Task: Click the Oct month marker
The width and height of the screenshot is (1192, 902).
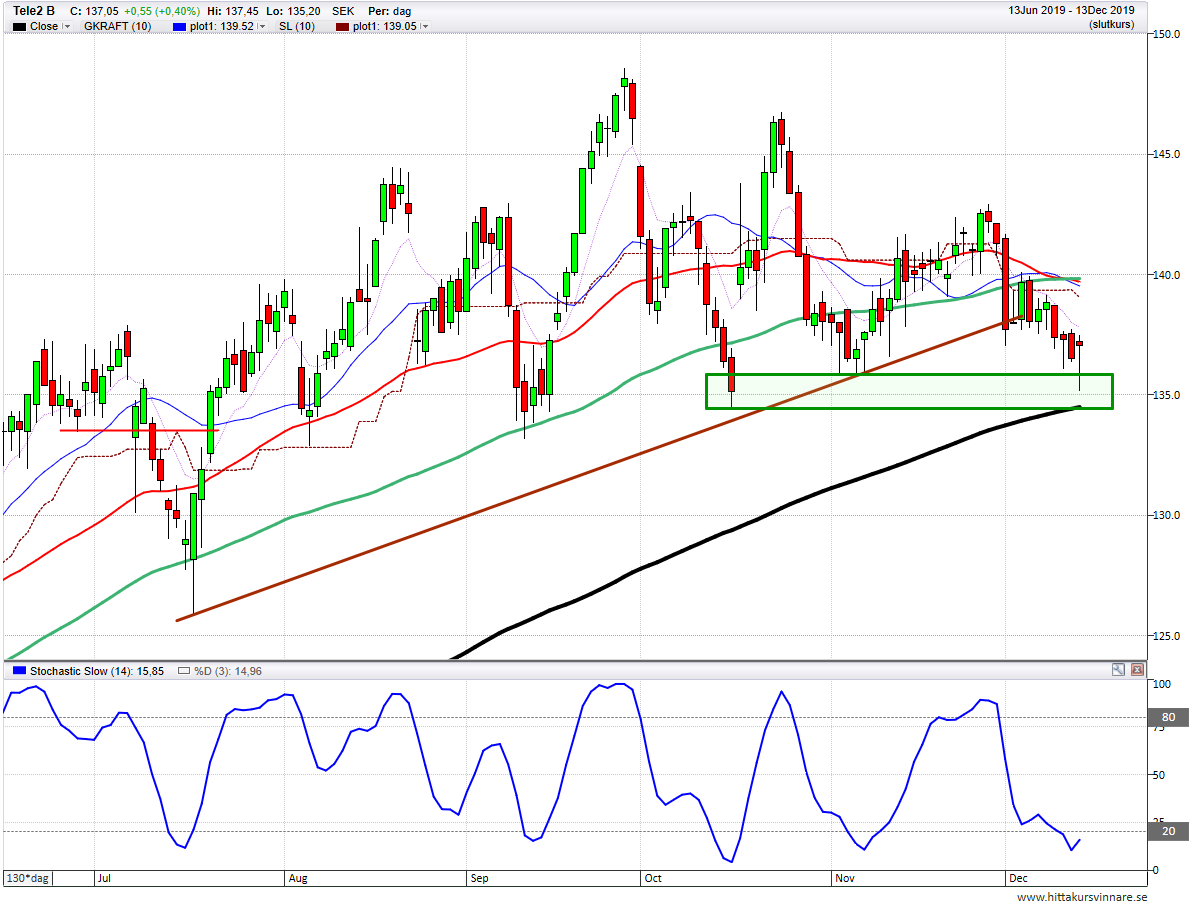Action: coord(653,878)
